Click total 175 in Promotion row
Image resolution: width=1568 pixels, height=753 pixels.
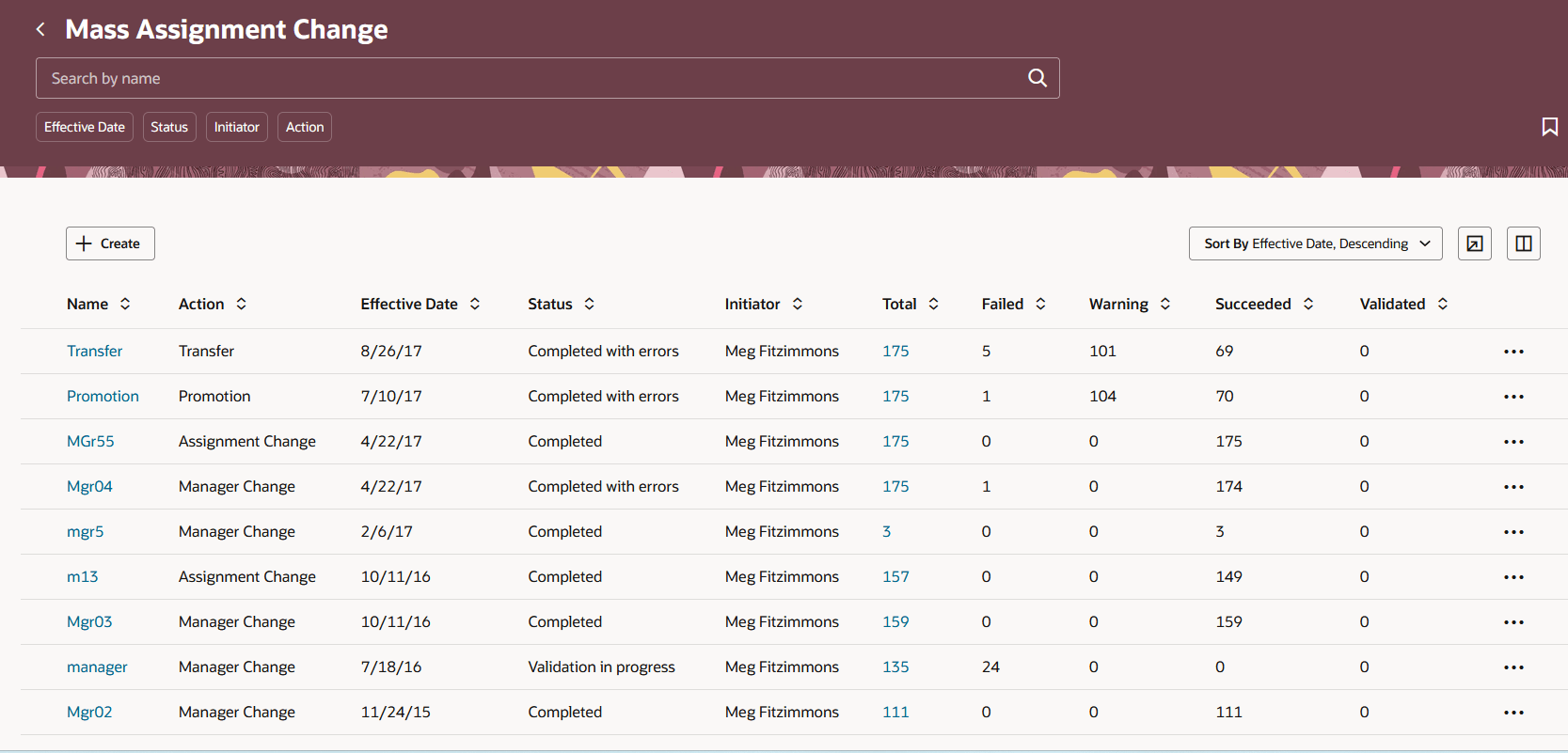click(x=895, y=396)
